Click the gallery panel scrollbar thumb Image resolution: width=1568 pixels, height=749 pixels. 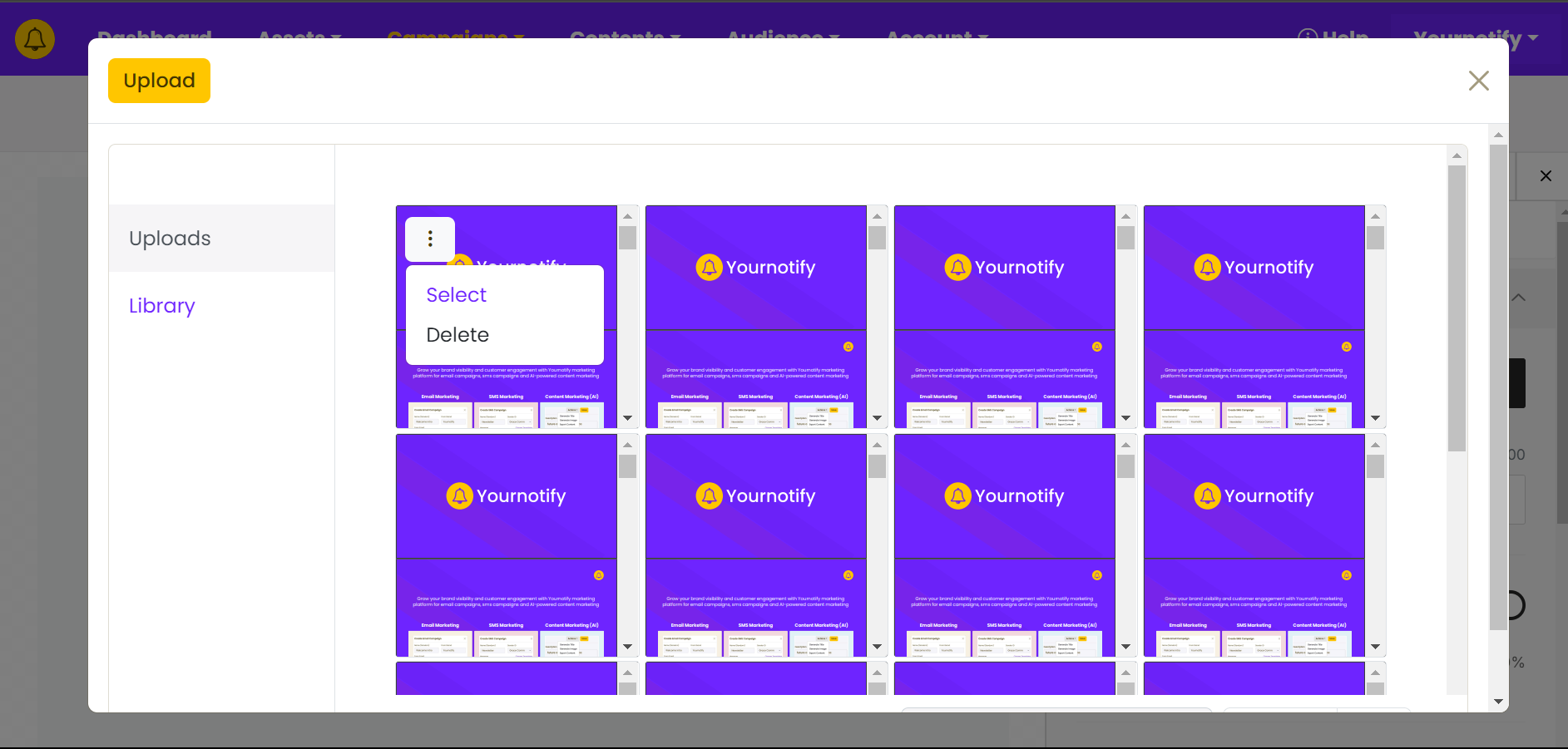click(1457, 308)
